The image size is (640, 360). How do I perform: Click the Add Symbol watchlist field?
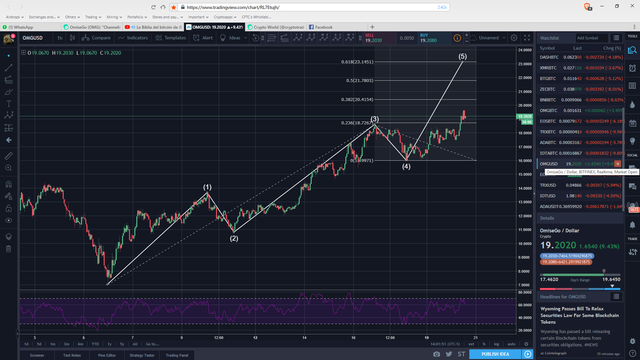coord(591,38)
